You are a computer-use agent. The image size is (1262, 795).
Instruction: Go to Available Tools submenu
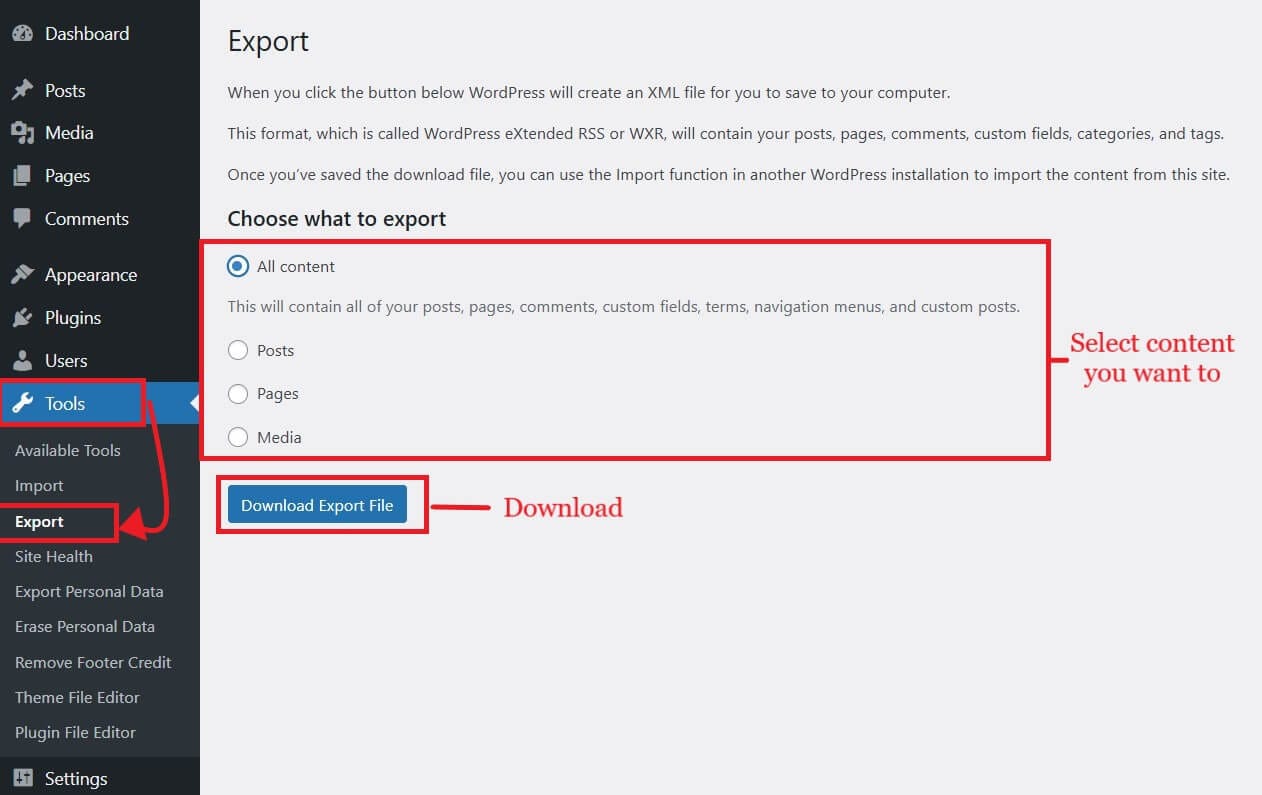pyautogui.click(x=68, y=450)
